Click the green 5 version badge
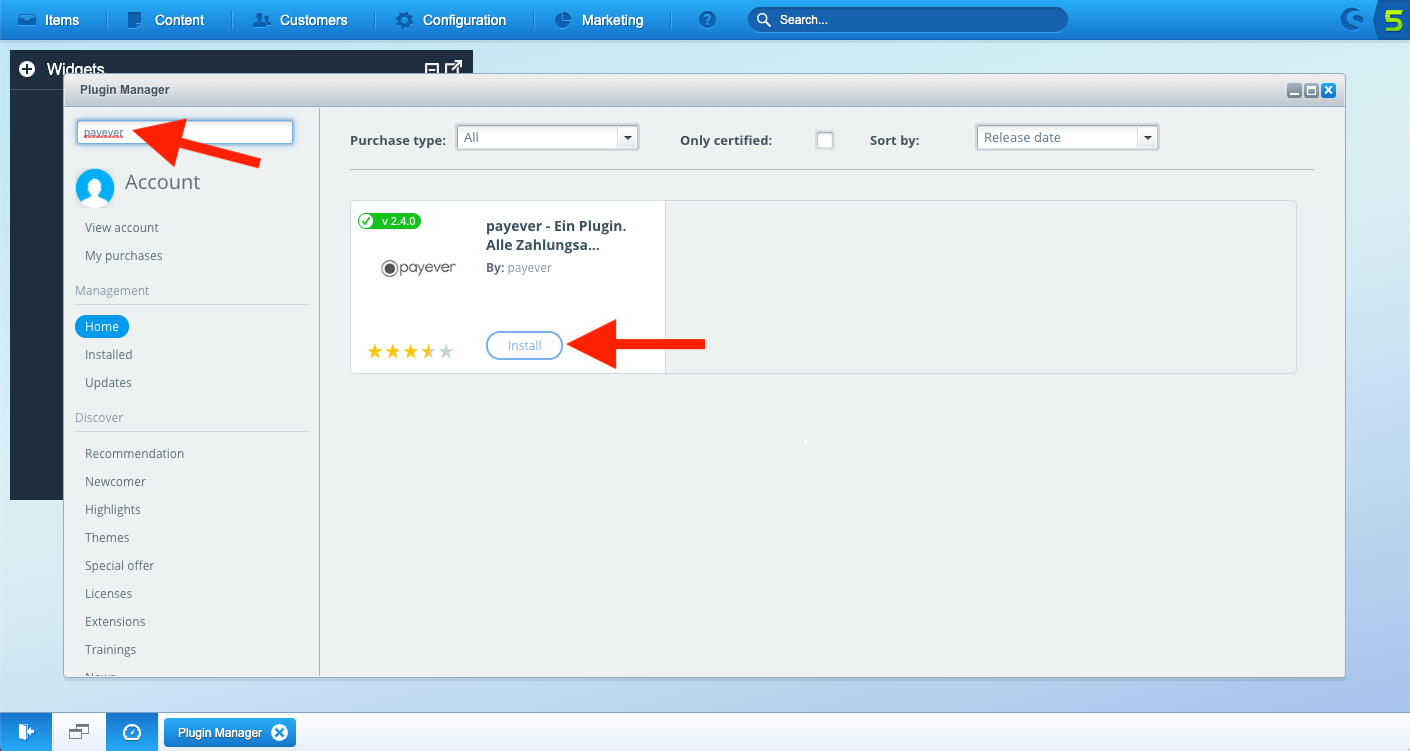Screen dimensions: 1410x751 (x=1392, y=19)
